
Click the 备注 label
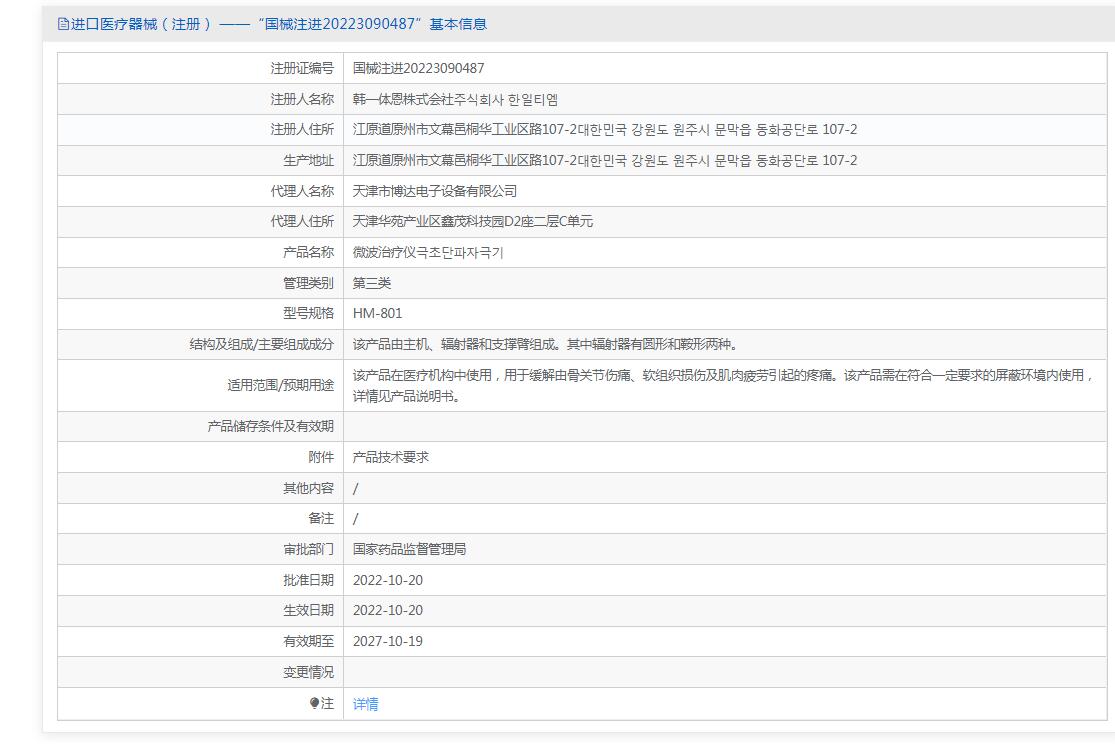[321, 518]
